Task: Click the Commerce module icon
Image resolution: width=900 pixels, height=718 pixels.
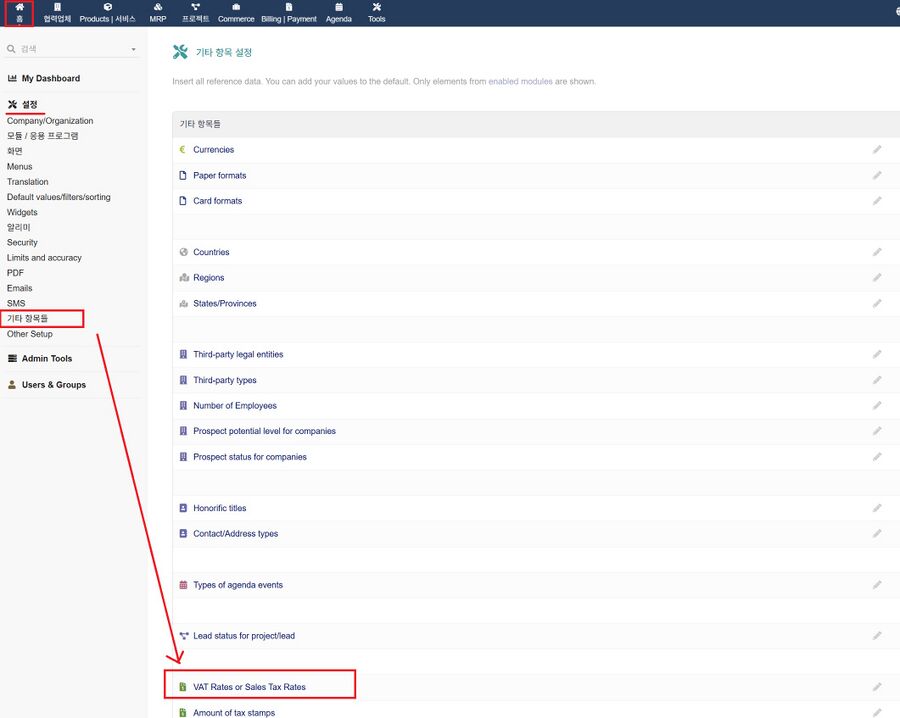Action: (x=236, y=8)
